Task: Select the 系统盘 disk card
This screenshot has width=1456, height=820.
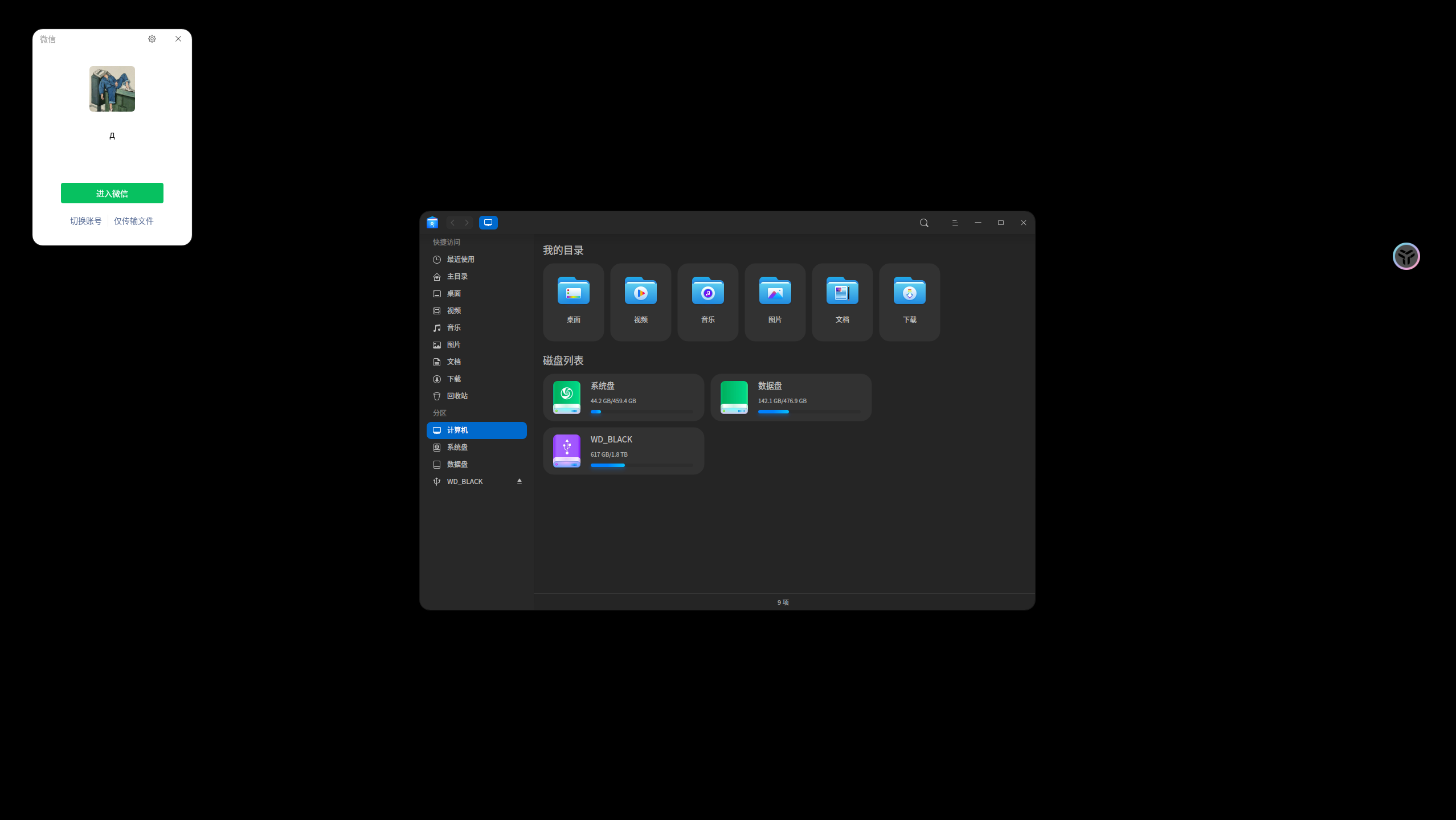Action: (x=624, y=397)
